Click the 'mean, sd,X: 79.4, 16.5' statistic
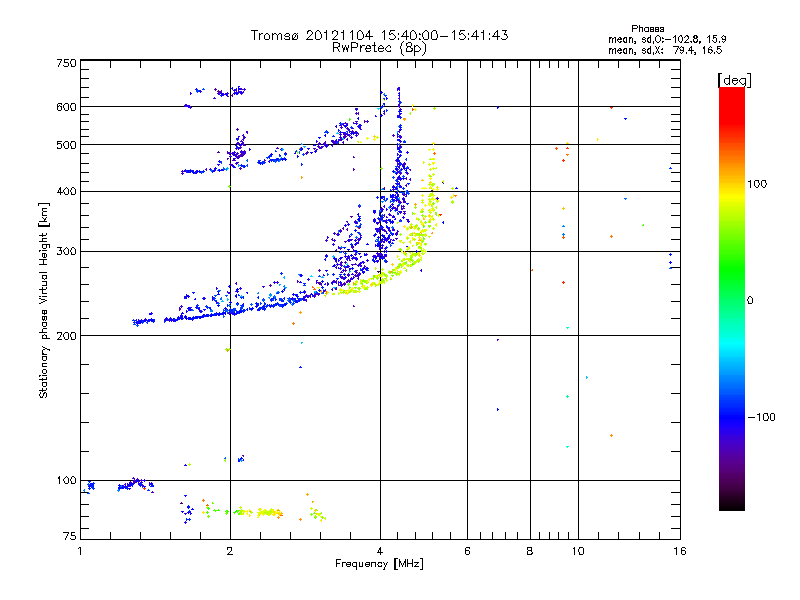The width and height of the screenshot is (800, 600). click(x=665, y=50)
